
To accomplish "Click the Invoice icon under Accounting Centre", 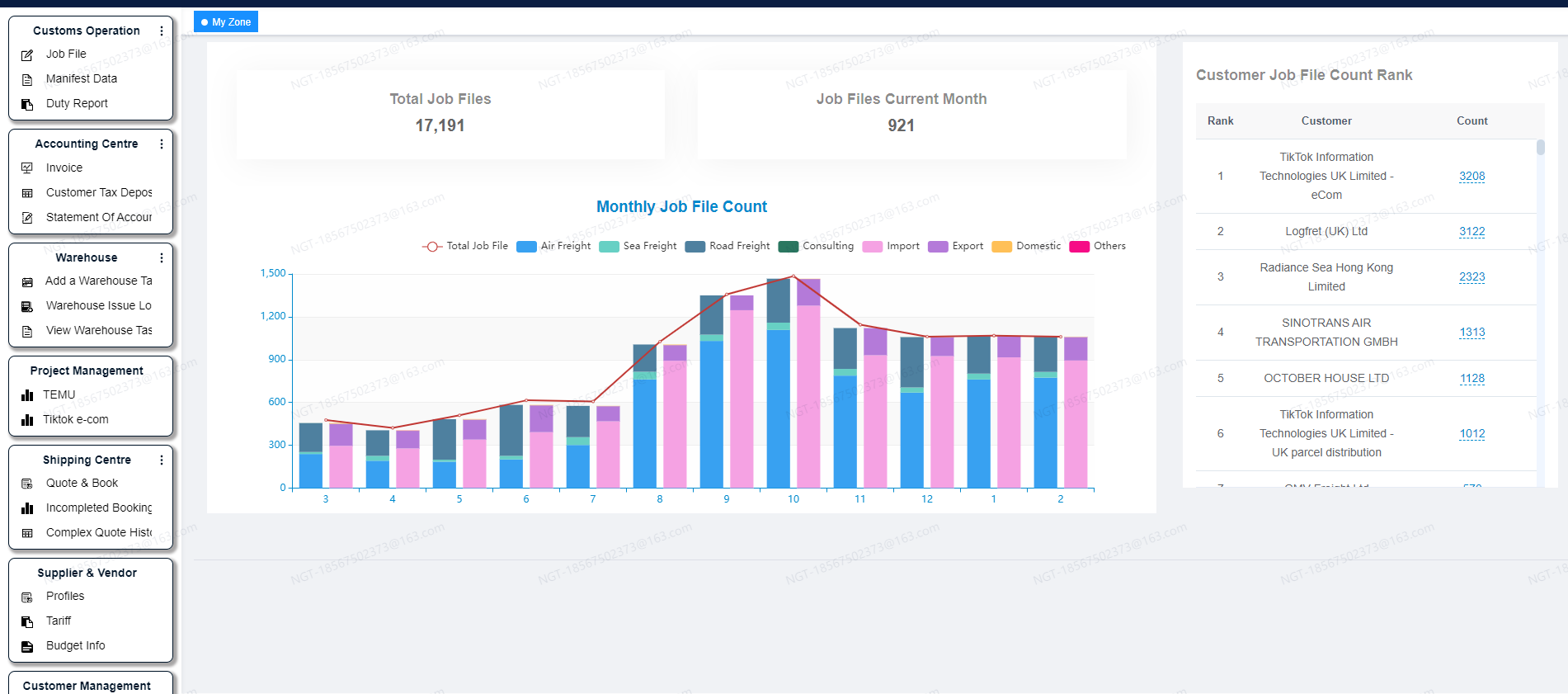I will 27,168.
